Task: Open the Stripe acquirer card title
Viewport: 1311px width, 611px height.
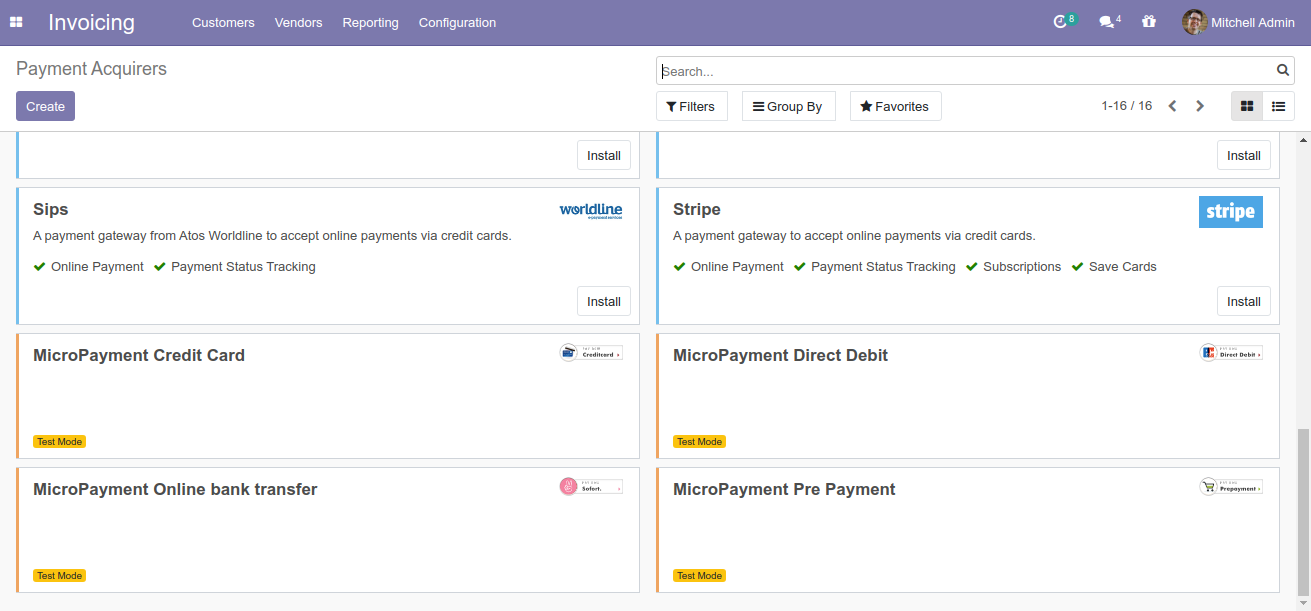Action: tap(697, 209)
